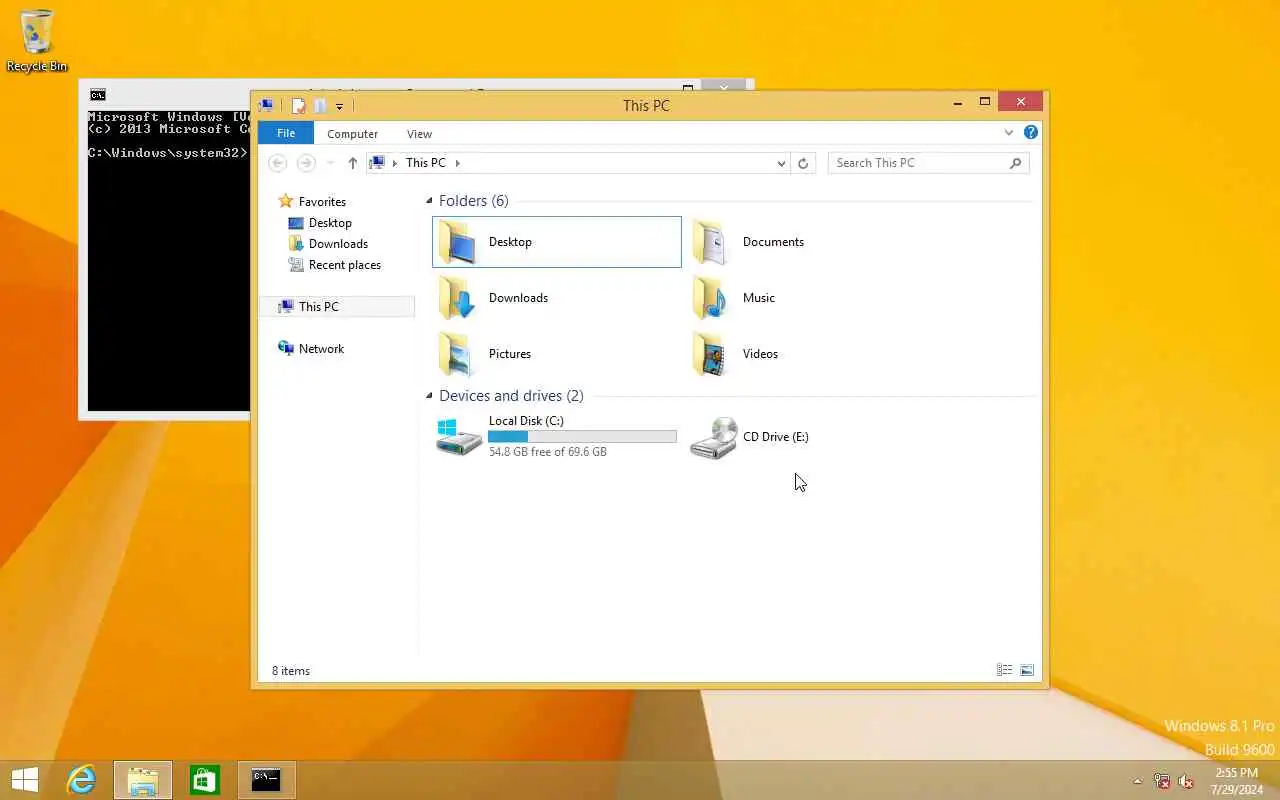Open Recent locations dropdown arrow

(x=330, y=163)
